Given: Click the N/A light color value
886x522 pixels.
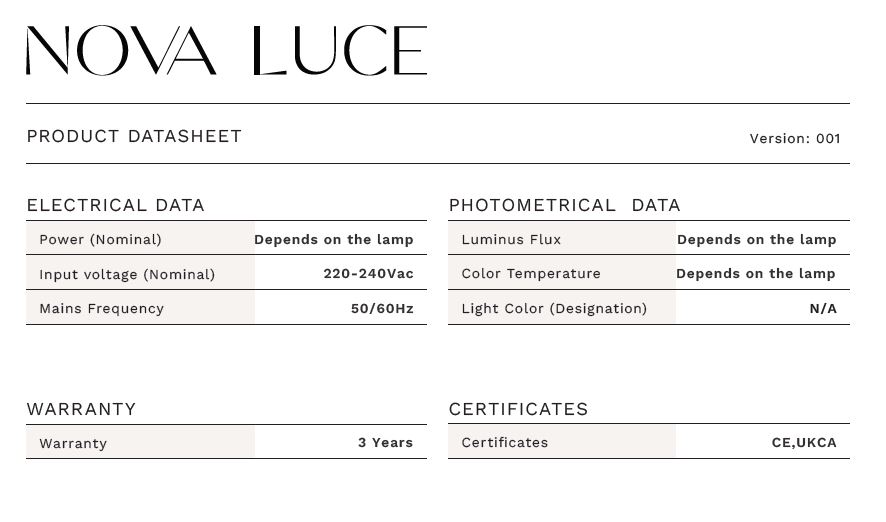Looking at the screenshot, I should [823, 309].
